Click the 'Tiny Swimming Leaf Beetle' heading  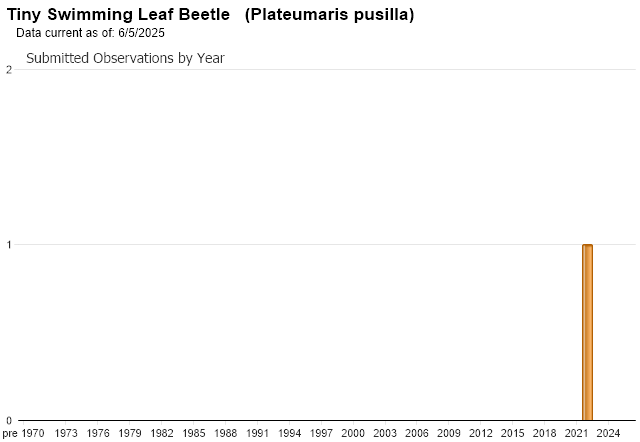[x=118, y=14]
